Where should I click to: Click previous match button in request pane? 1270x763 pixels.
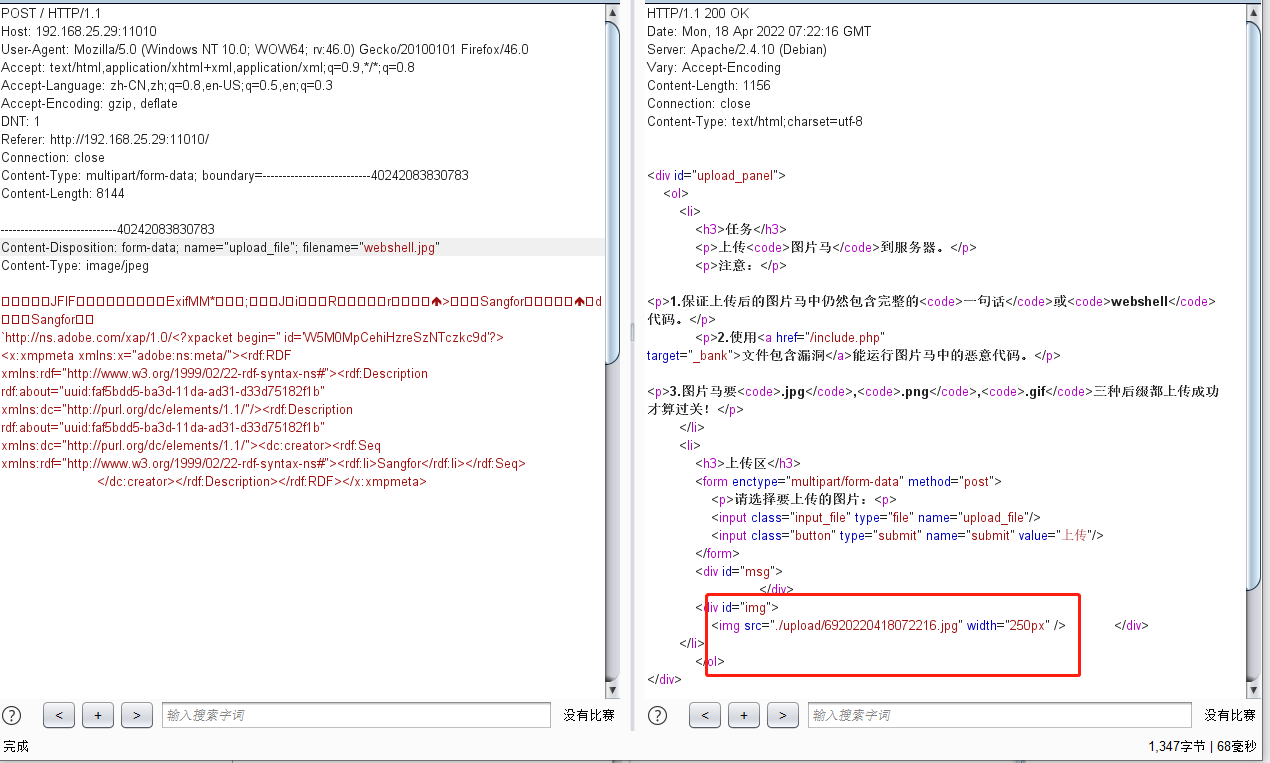[59, 715]
